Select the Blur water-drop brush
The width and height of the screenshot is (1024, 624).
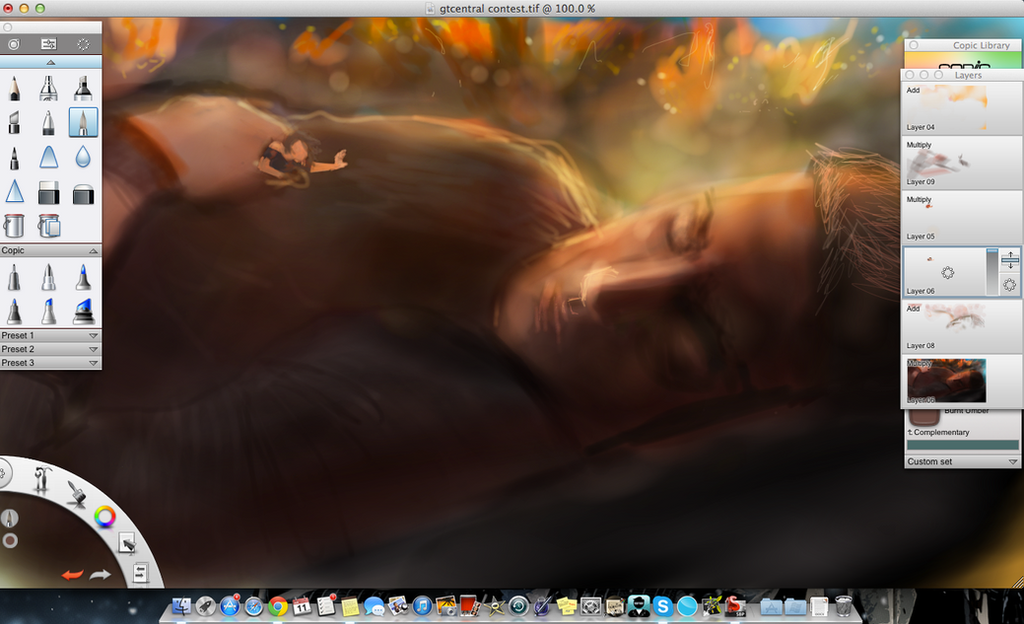(x=83, y=157)
